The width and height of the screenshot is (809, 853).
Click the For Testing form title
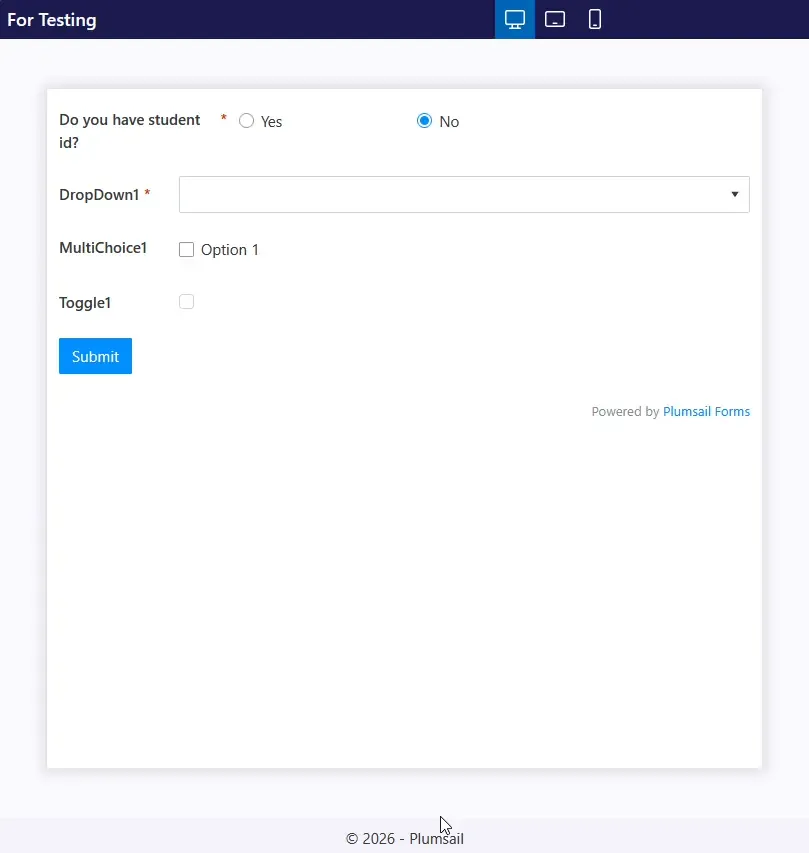point(52,20)
